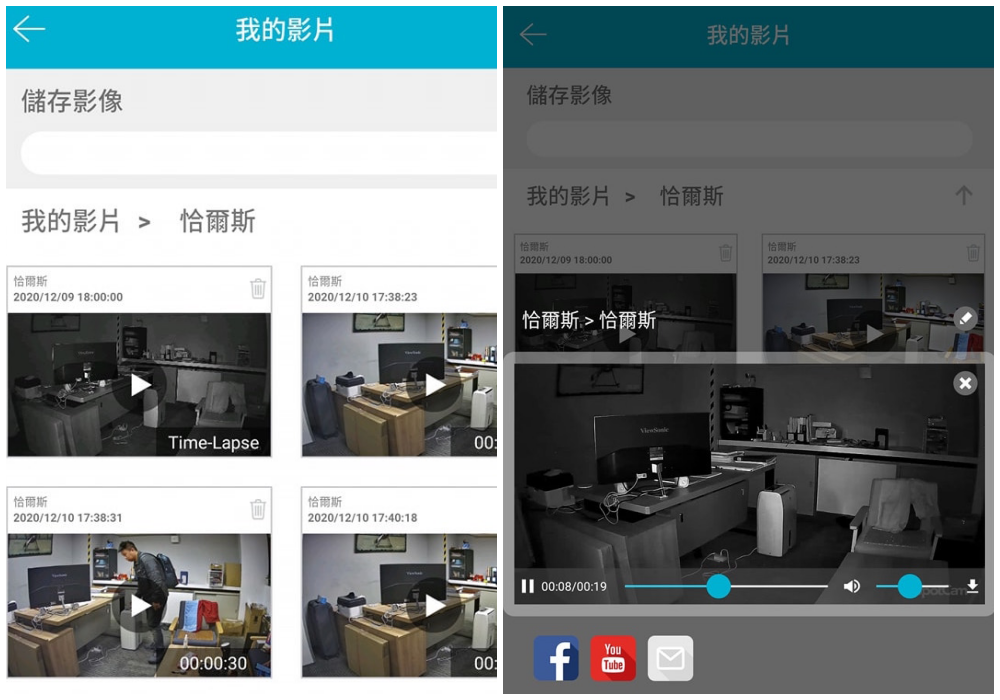Image resolution: width=1000 pixels, height=700 pixels.
Task: Pause the playing video
Action: point(527,586)
